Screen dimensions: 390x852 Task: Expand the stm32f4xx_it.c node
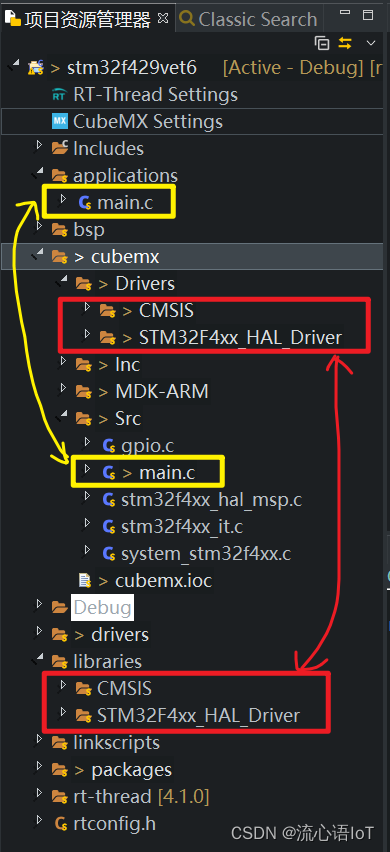(86, 524)
